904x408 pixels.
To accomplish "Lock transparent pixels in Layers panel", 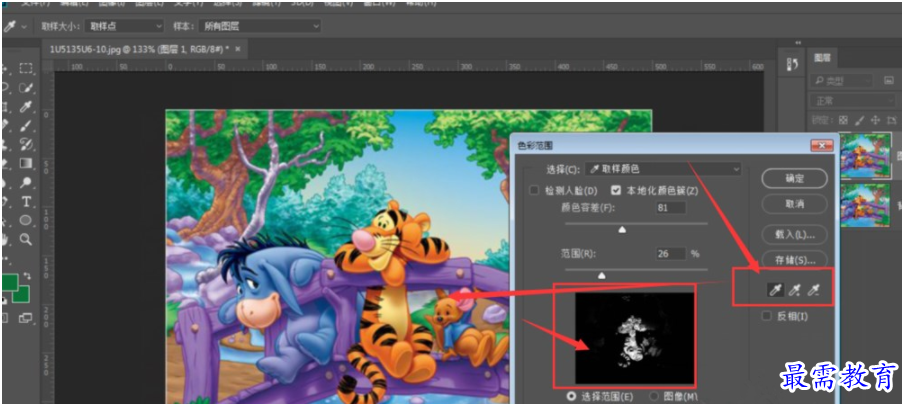I will tap(843, 120).
